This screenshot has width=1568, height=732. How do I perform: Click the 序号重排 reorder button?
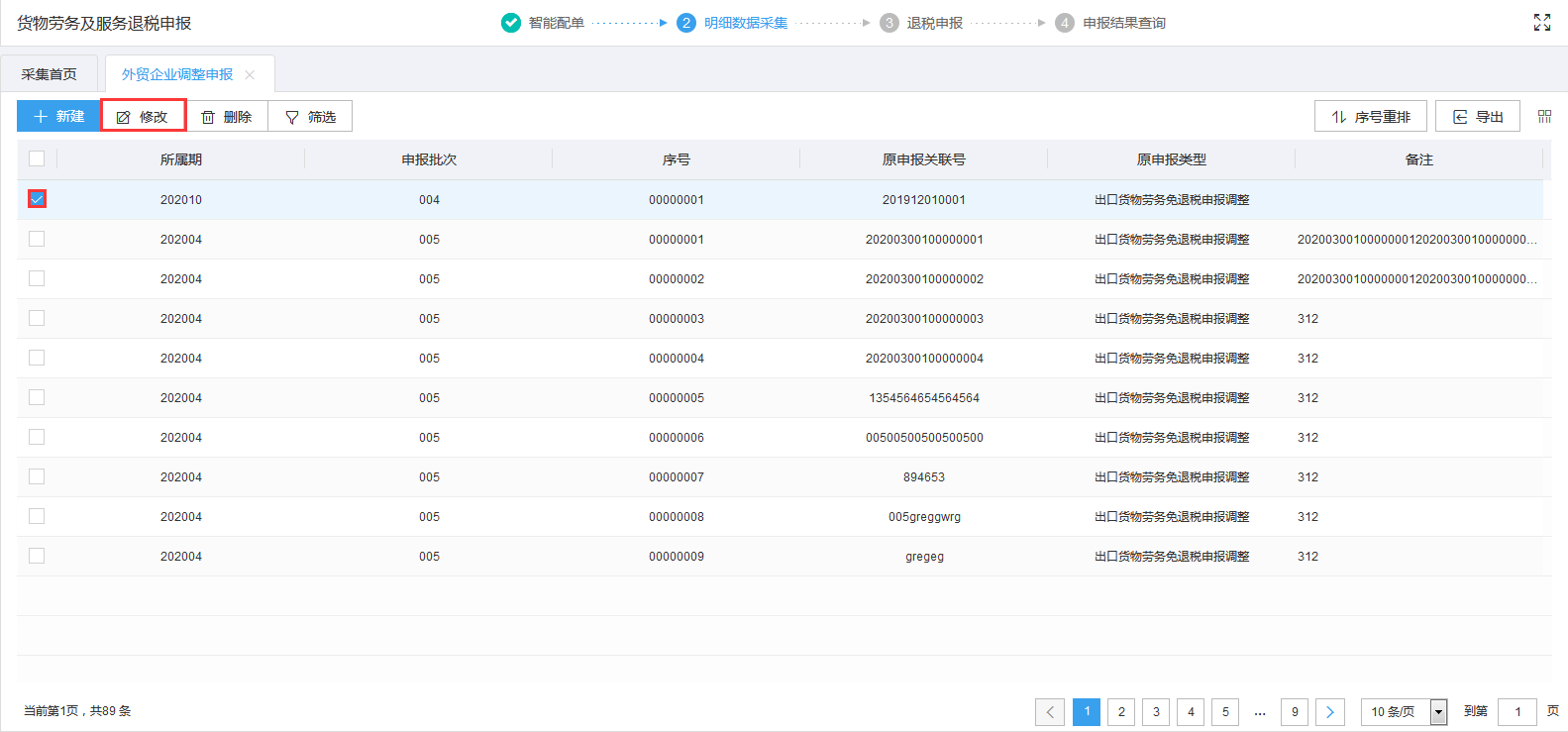point(1370,117)
